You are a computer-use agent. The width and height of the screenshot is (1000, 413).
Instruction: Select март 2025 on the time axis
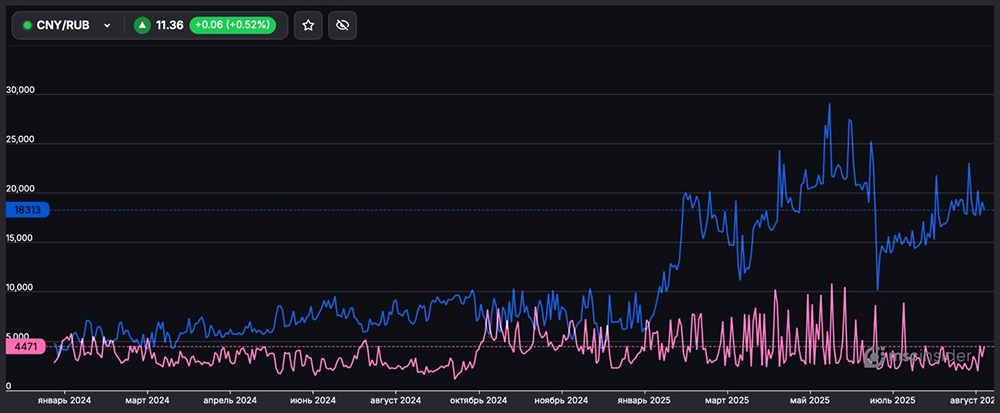(x=730, y=400)
